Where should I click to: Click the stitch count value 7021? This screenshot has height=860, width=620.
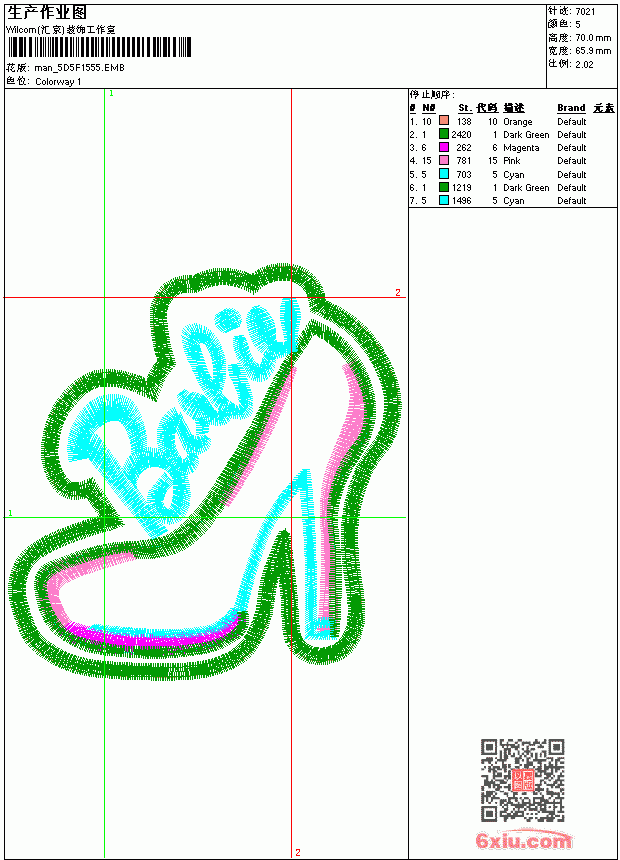click(585, 12)
